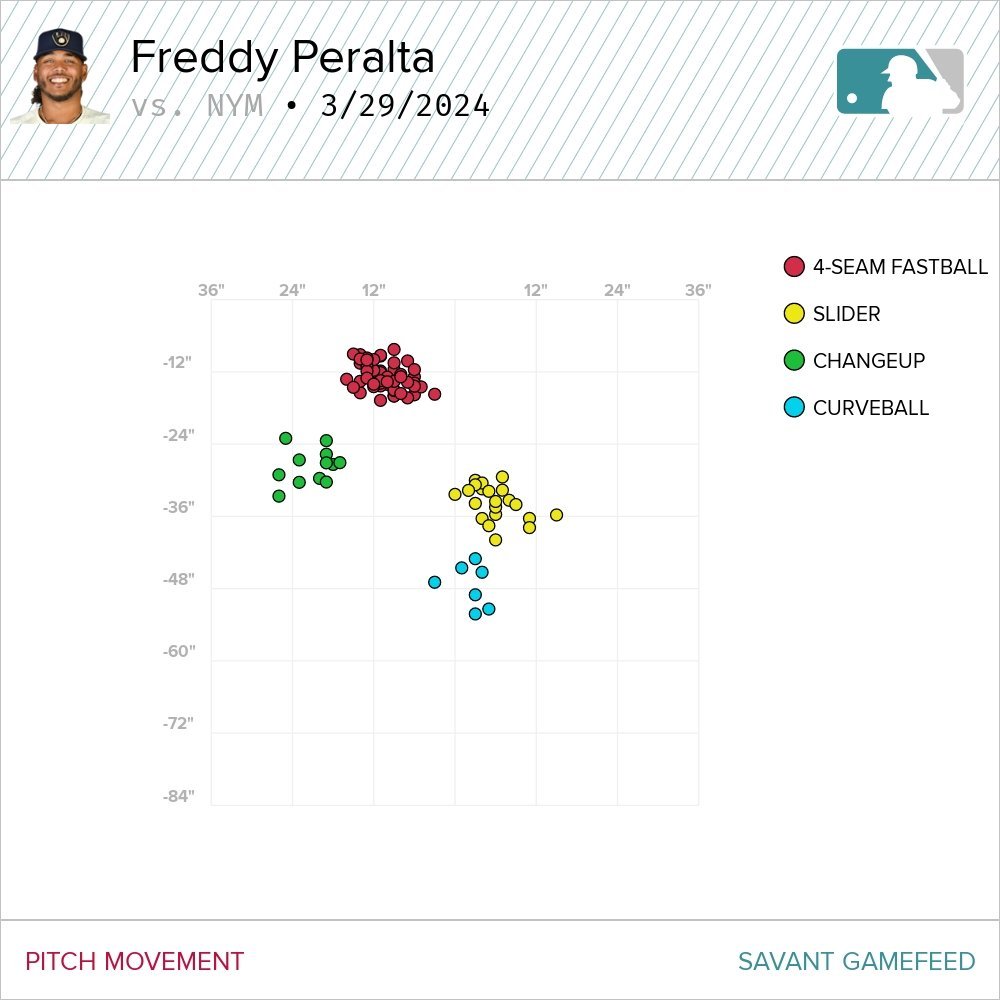The height and width of the screenshot is (1000, 1000).
Task: Click the PITCH MOVEMENT footer title
Action: [x=134, y=962]
